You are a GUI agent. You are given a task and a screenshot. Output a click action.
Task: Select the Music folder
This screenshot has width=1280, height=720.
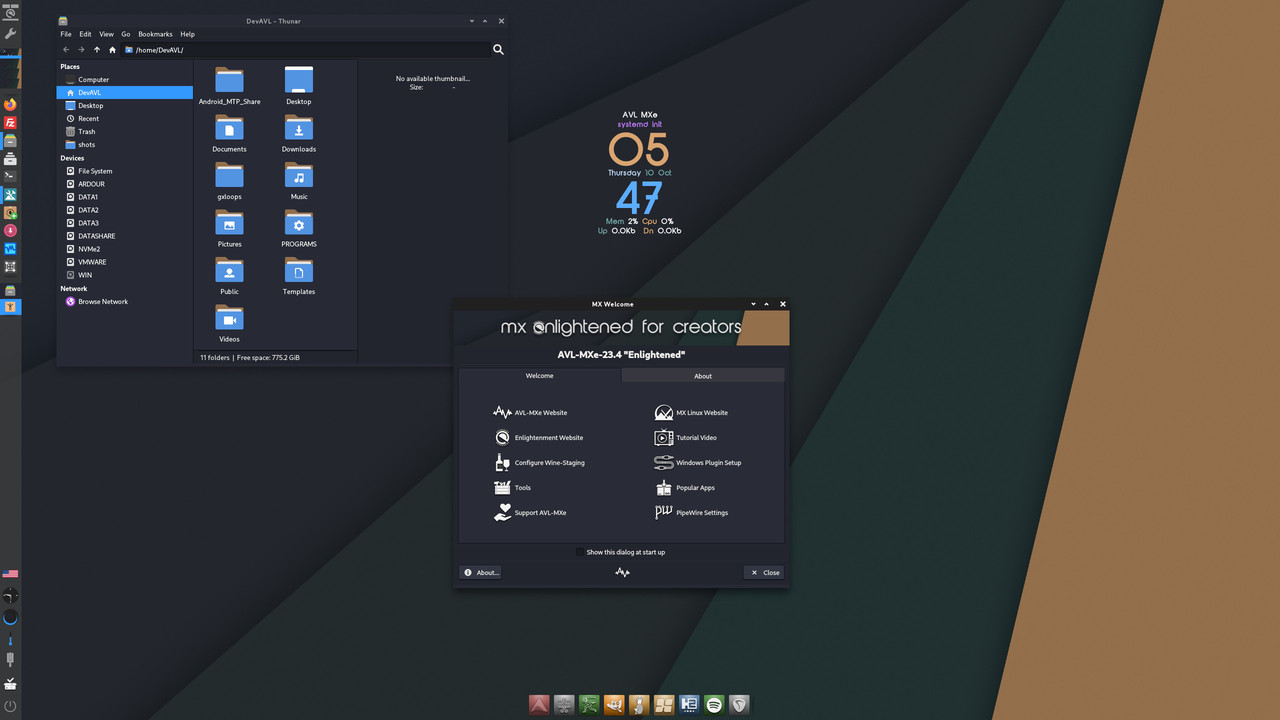point(299,181)
